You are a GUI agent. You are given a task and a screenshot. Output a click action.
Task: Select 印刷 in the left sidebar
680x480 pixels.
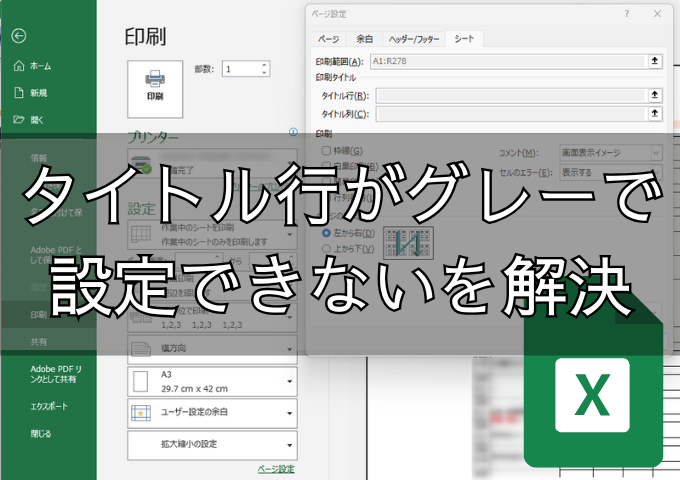(39, 315)
